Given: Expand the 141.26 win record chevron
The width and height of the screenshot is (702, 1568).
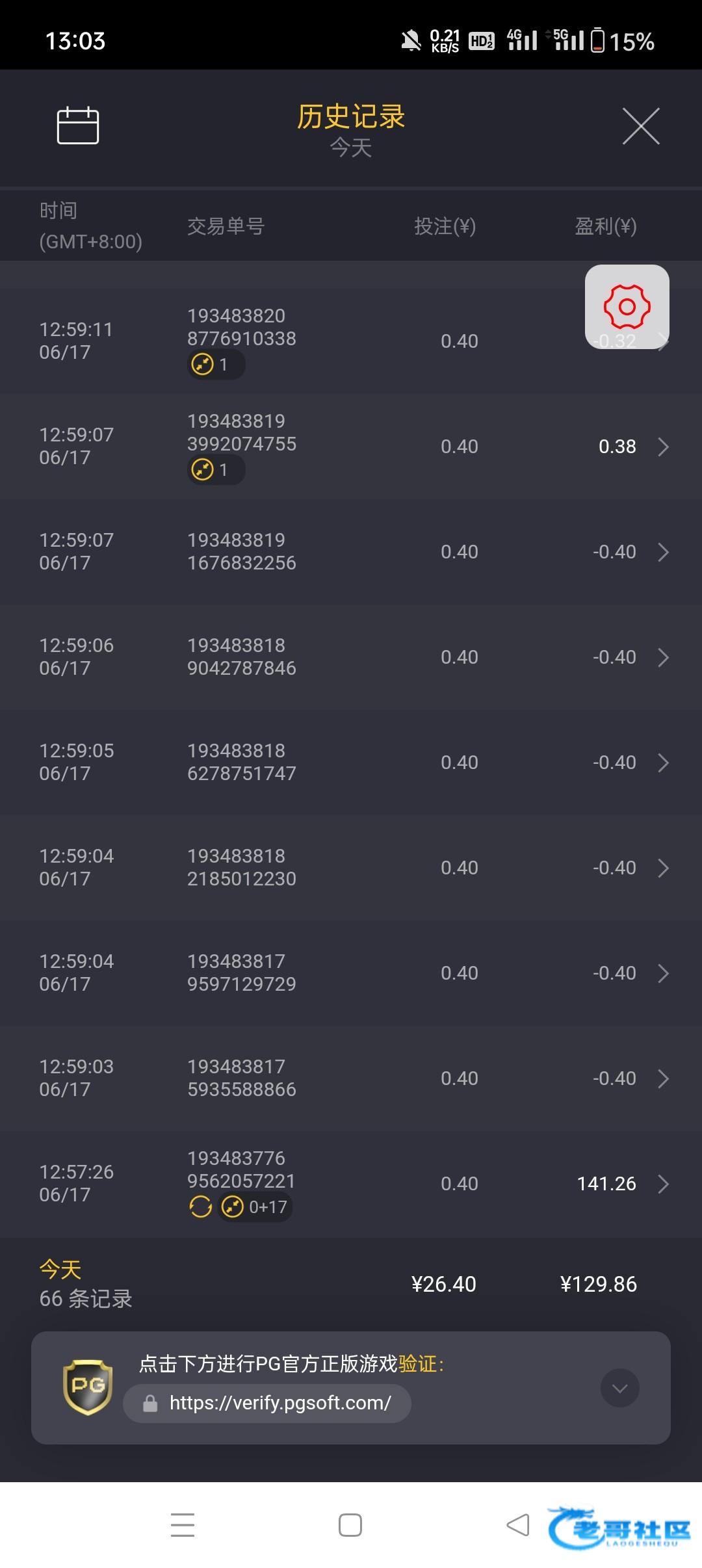Looking at the screenshot, I should pos(663,1184).
